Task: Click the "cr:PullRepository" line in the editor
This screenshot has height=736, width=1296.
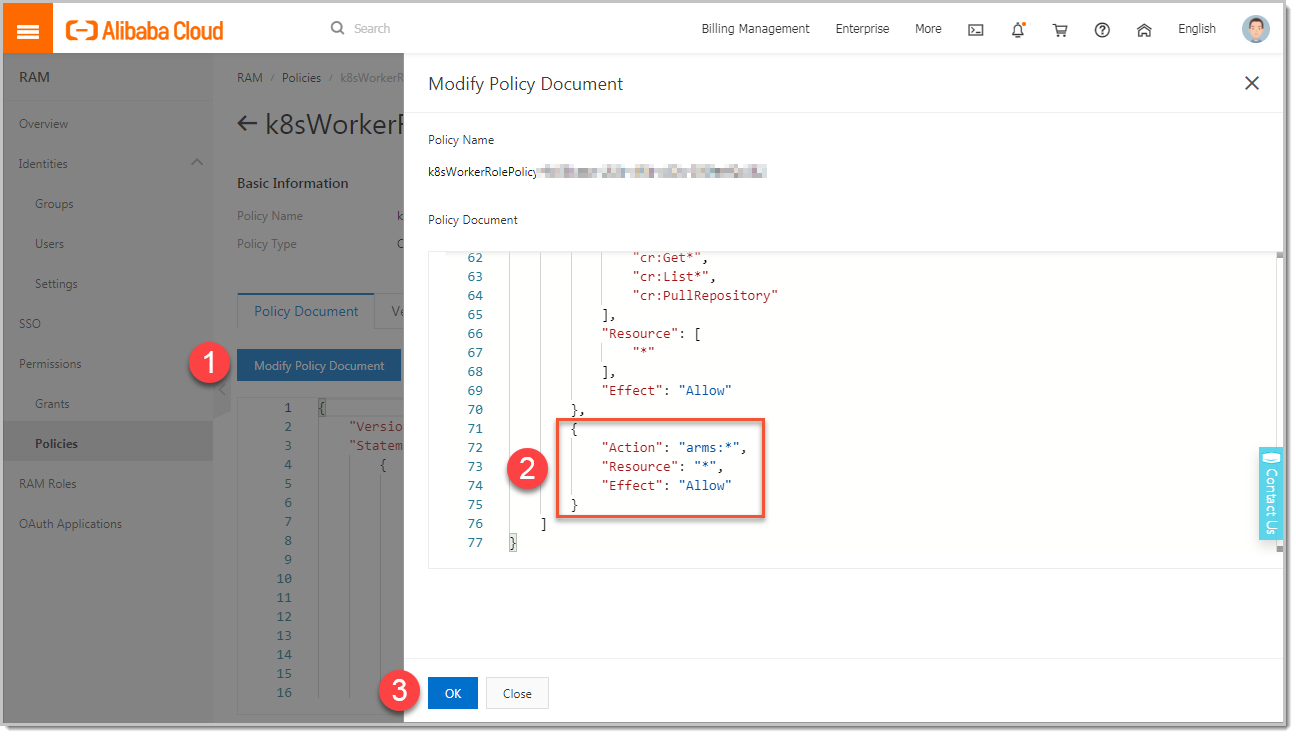Action: tap(705, 295)
